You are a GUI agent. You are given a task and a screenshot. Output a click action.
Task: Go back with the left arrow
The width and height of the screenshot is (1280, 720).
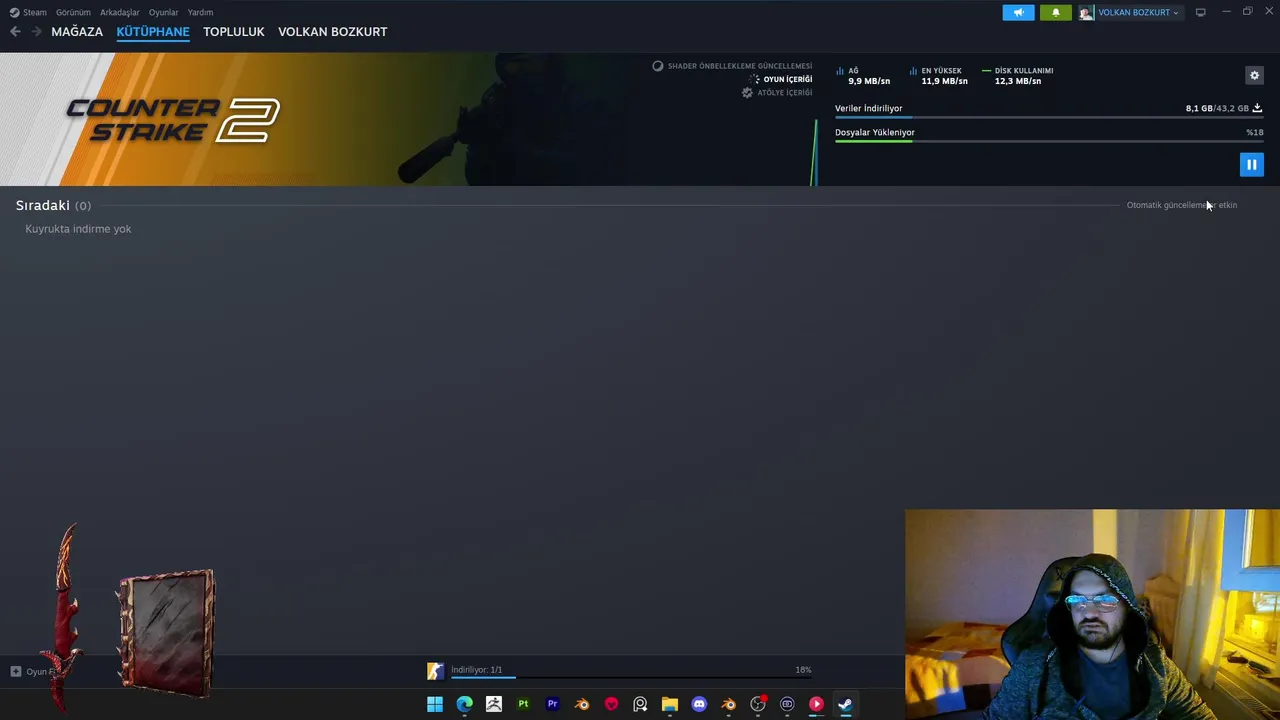15,32
